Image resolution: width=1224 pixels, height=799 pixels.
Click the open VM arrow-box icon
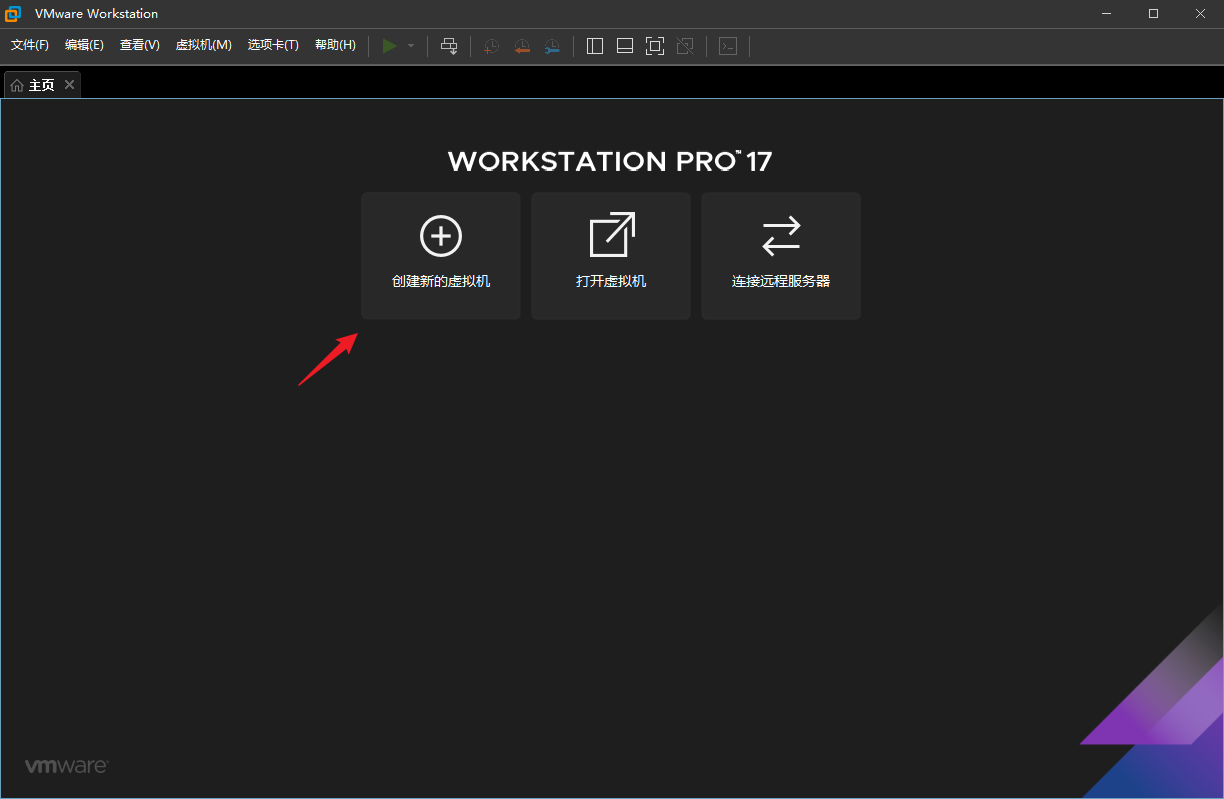click(x=612, y=235)
